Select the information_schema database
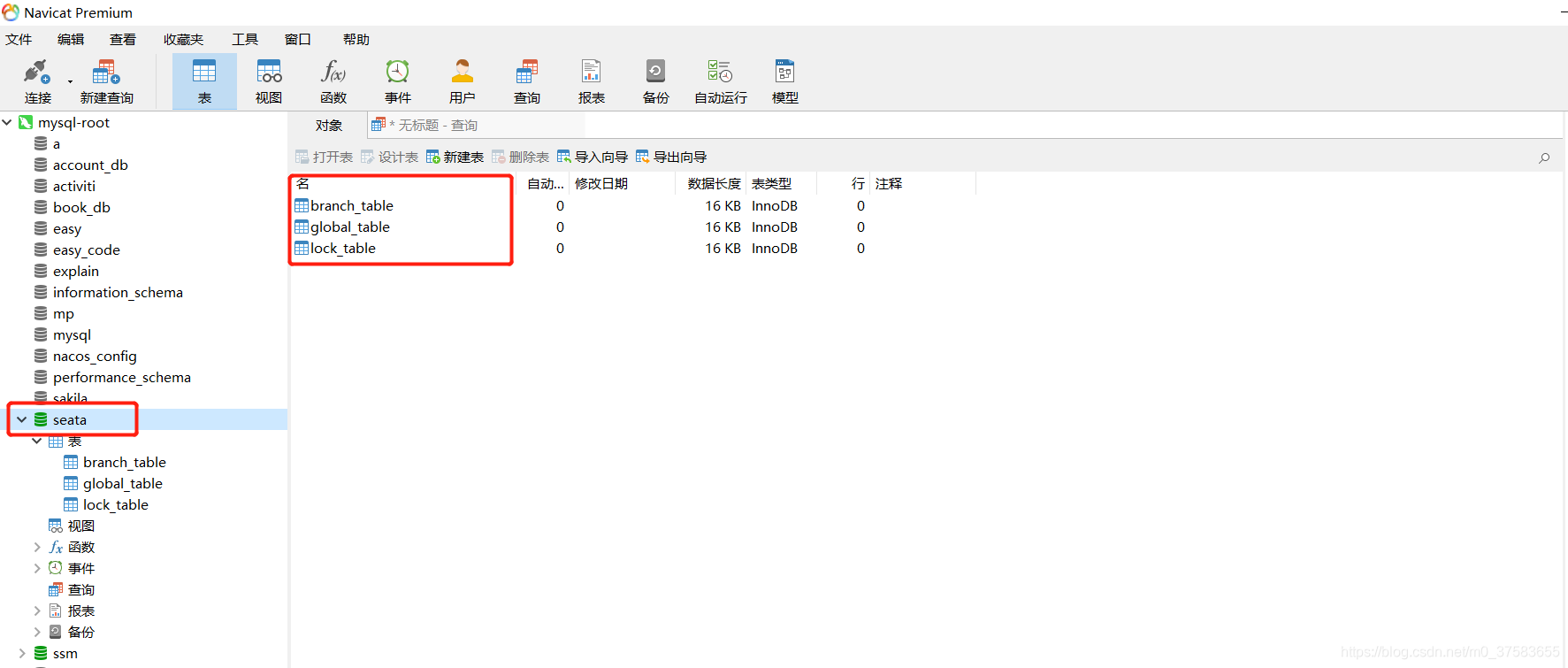 118,293
